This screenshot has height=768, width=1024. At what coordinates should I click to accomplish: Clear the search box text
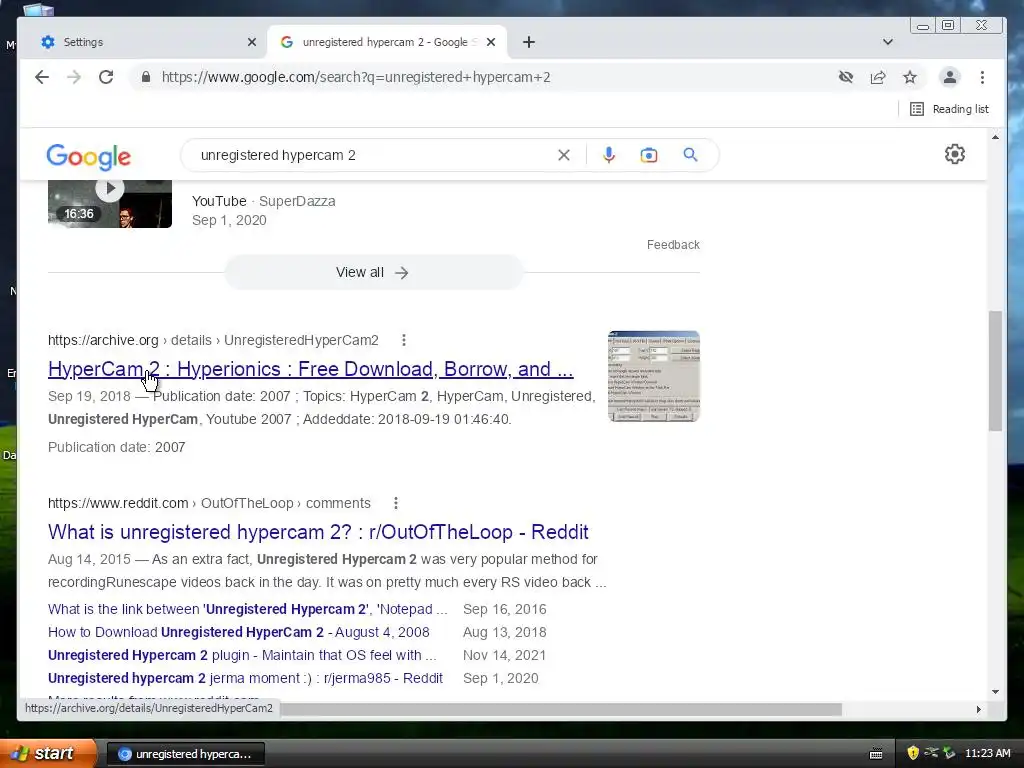tap(564, 155)
